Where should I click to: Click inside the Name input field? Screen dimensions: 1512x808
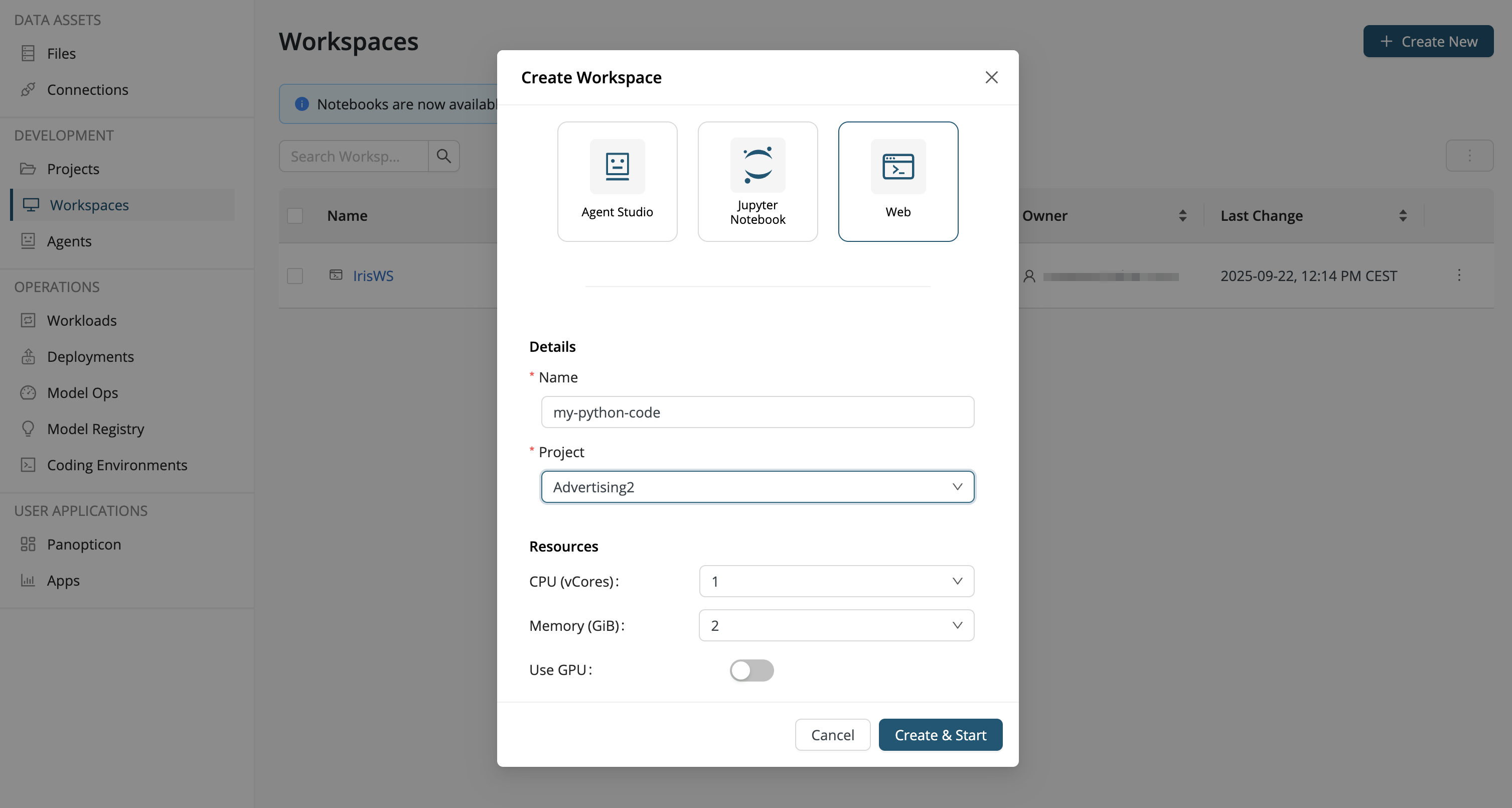point(757,412)
